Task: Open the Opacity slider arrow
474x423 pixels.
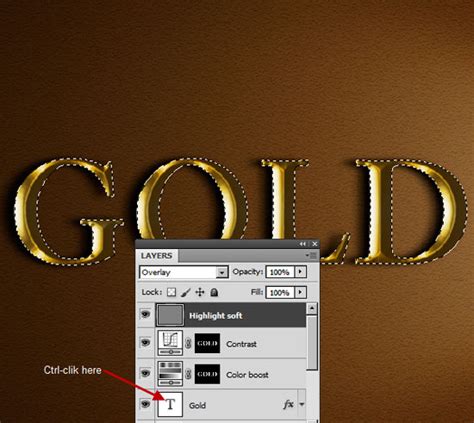Action: coord(300,272)
